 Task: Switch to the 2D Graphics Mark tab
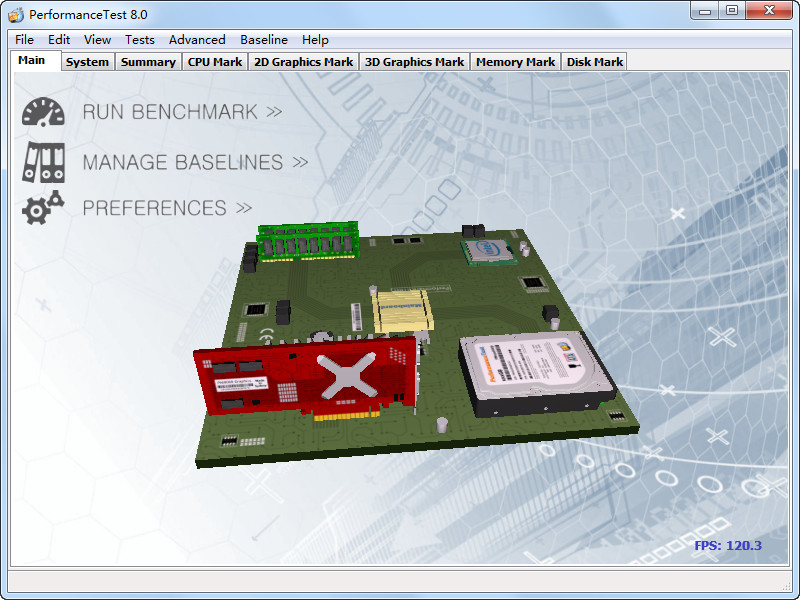(304, 62)
